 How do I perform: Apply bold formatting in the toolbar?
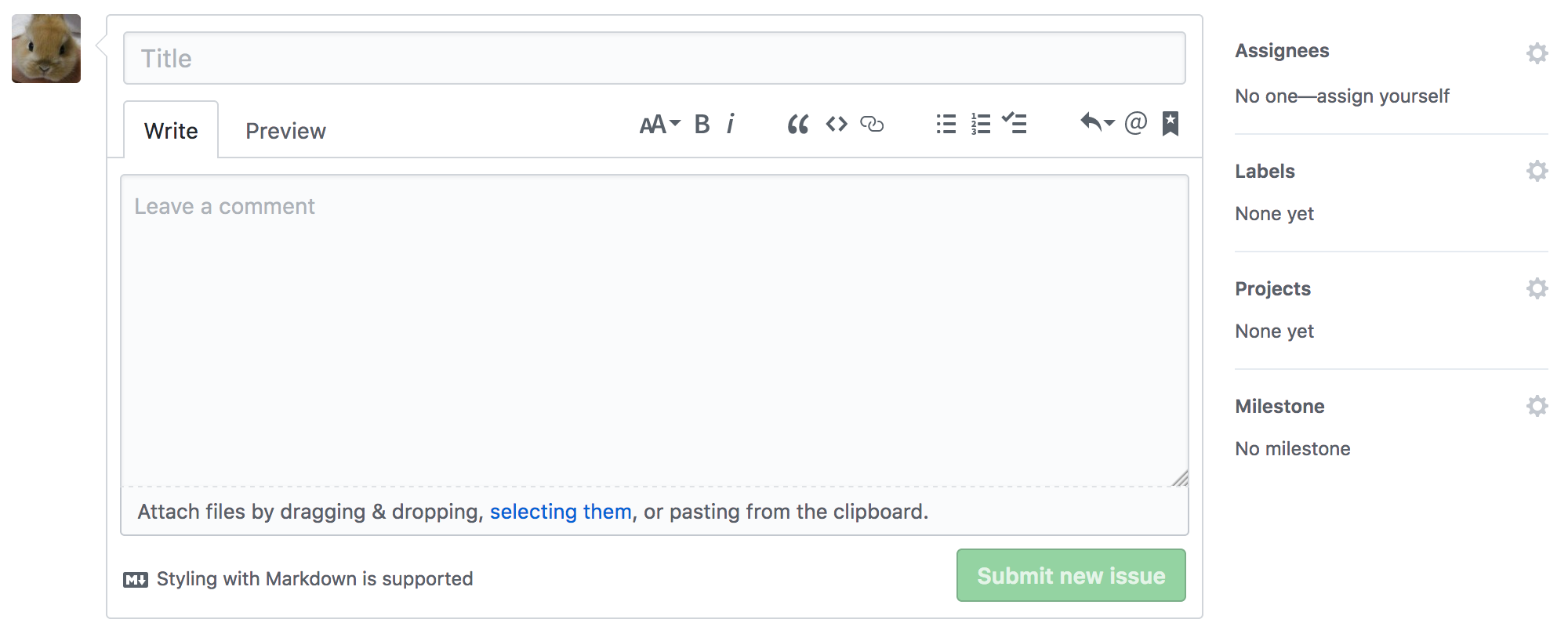pyautogui.click(x=700, y=124)
